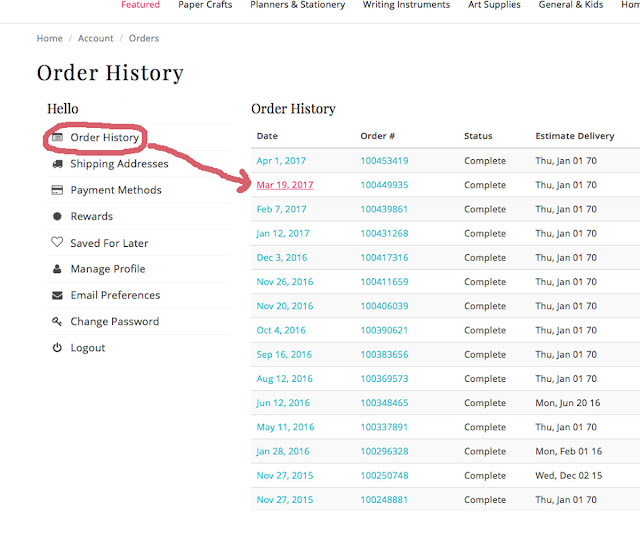Open the Oct 4, 2016 order date
The height and width of the screenshot is (541, 640).
(x=281, y=330)
